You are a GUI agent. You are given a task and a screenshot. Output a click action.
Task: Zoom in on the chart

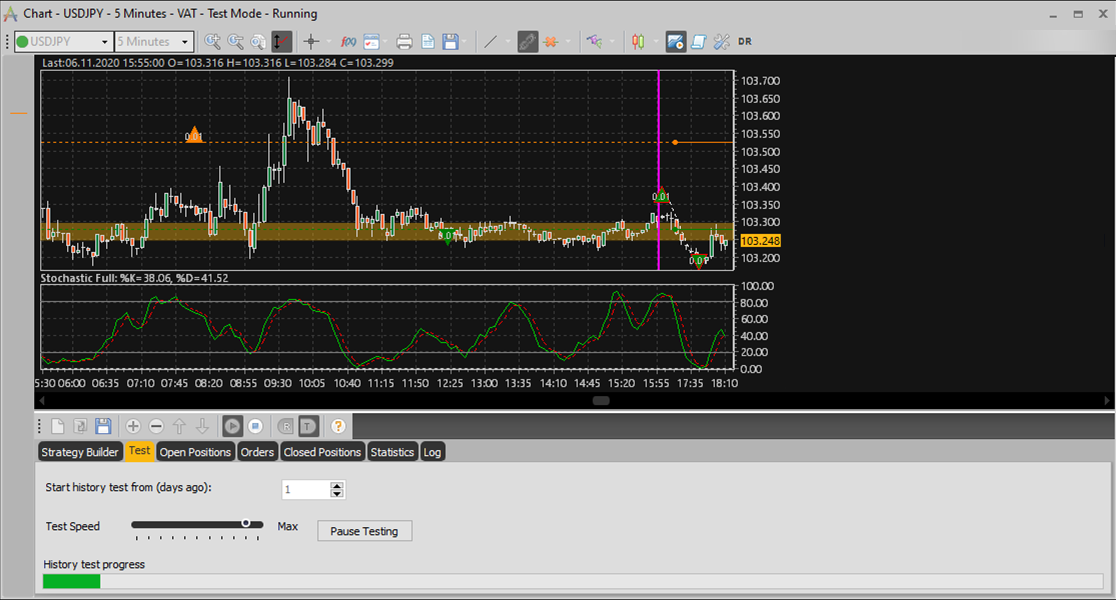pyautogui.click(x=212, y=41)
